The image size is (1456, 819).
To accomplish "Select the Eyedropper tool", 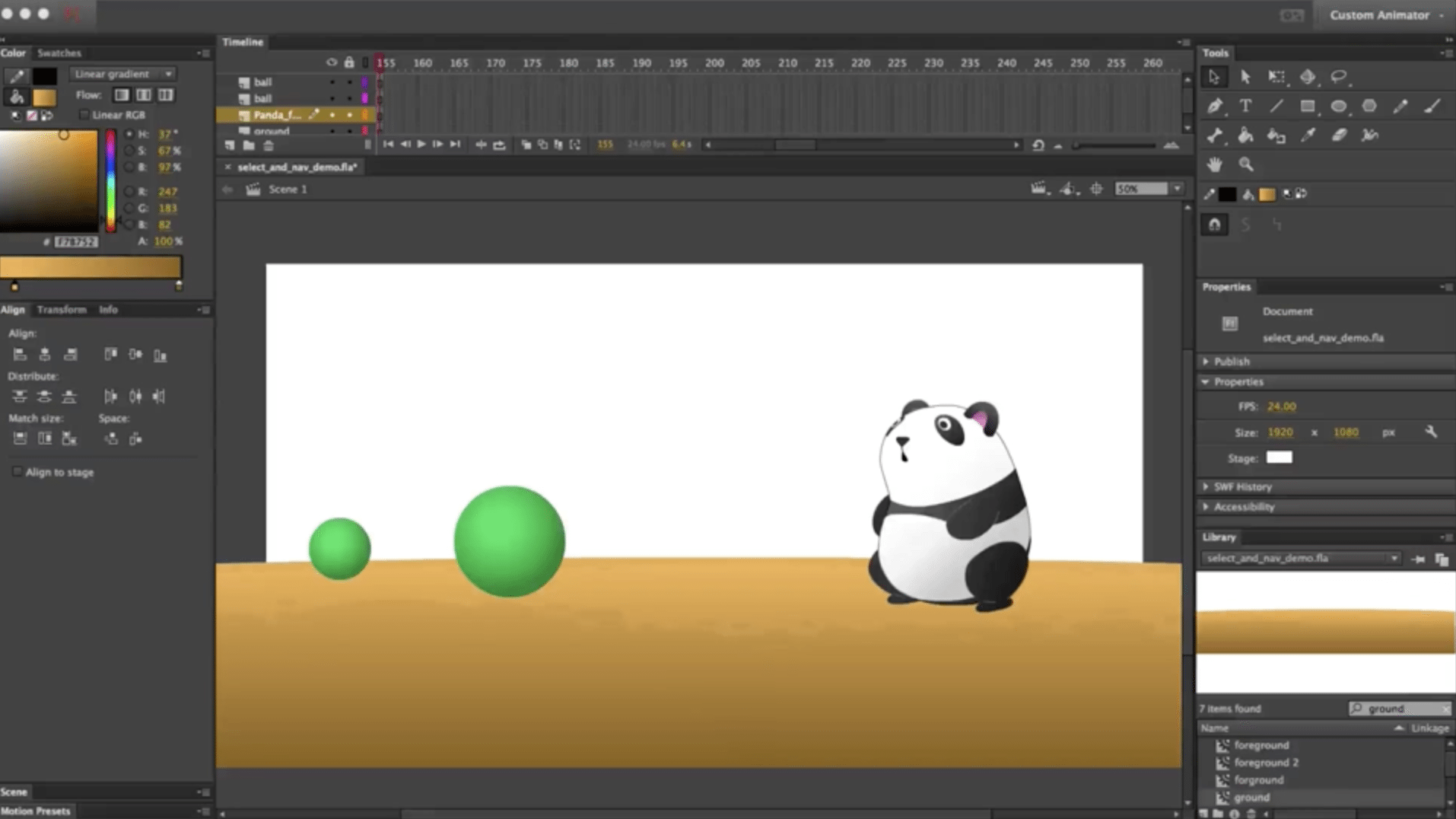I will point(1308,136).
